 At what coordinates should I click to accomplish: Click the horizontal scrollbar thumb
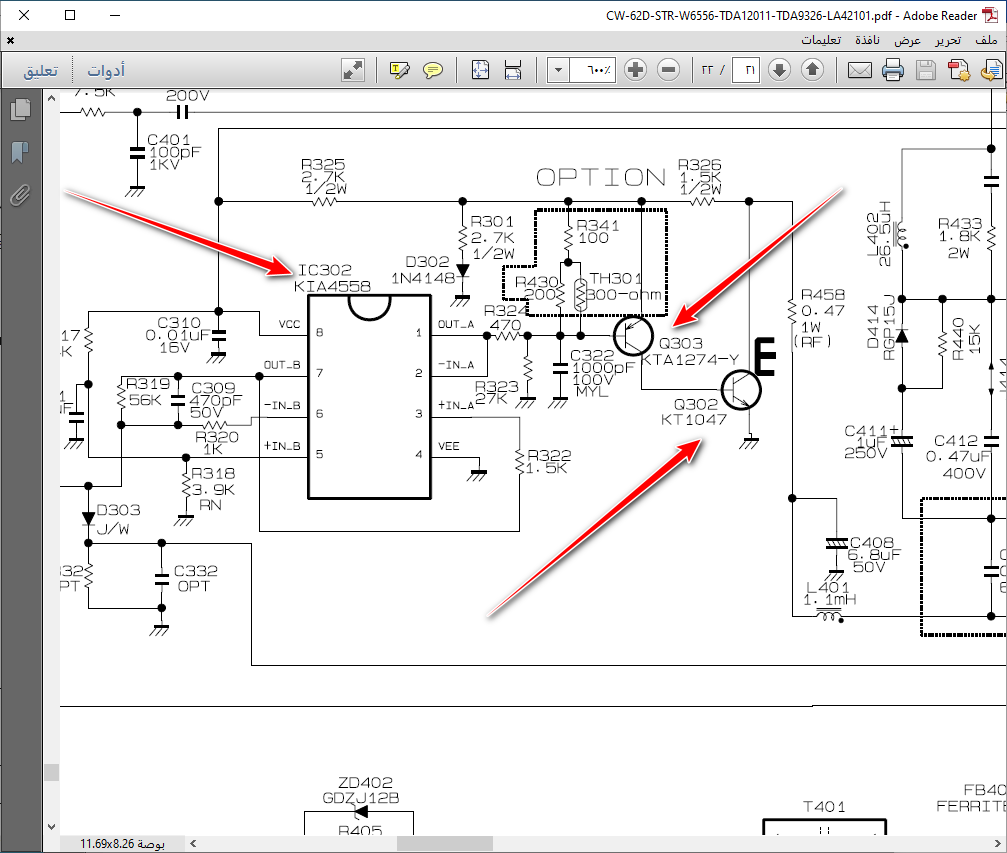click(x=444, y=843)
